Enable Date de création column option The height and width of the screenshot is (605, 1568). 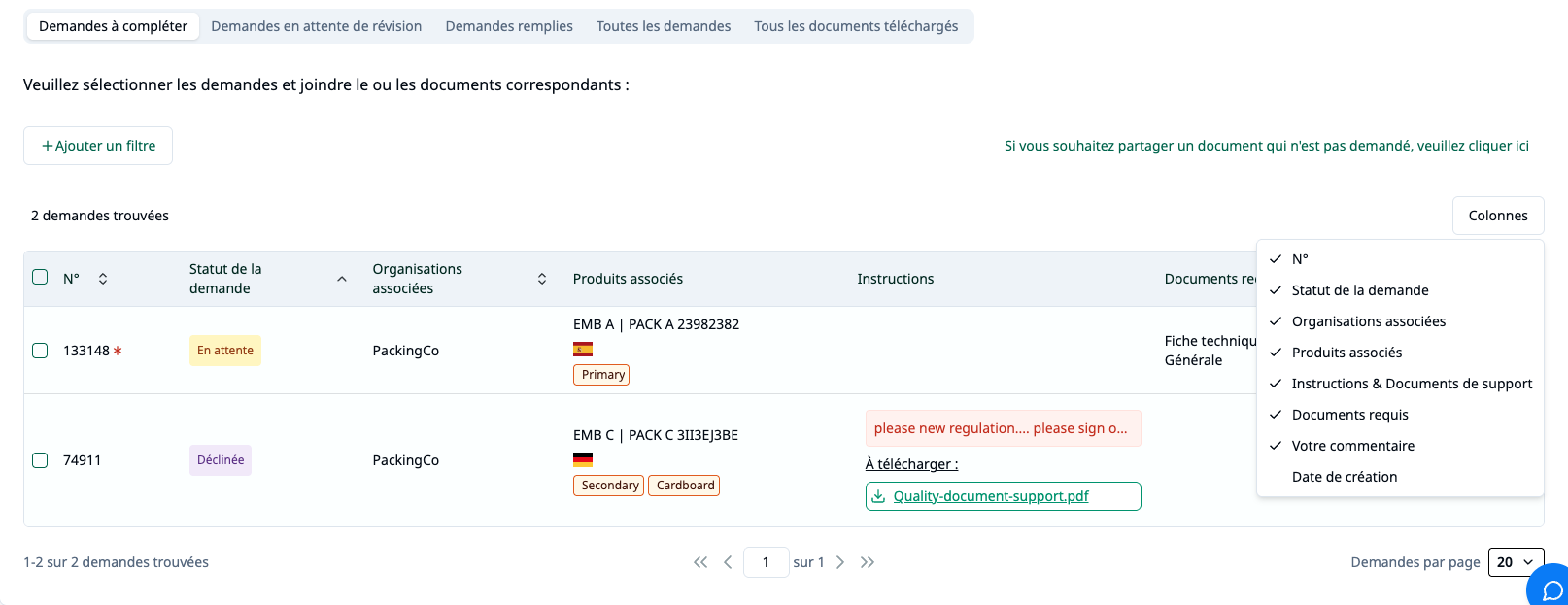[x=1345, y=477]
